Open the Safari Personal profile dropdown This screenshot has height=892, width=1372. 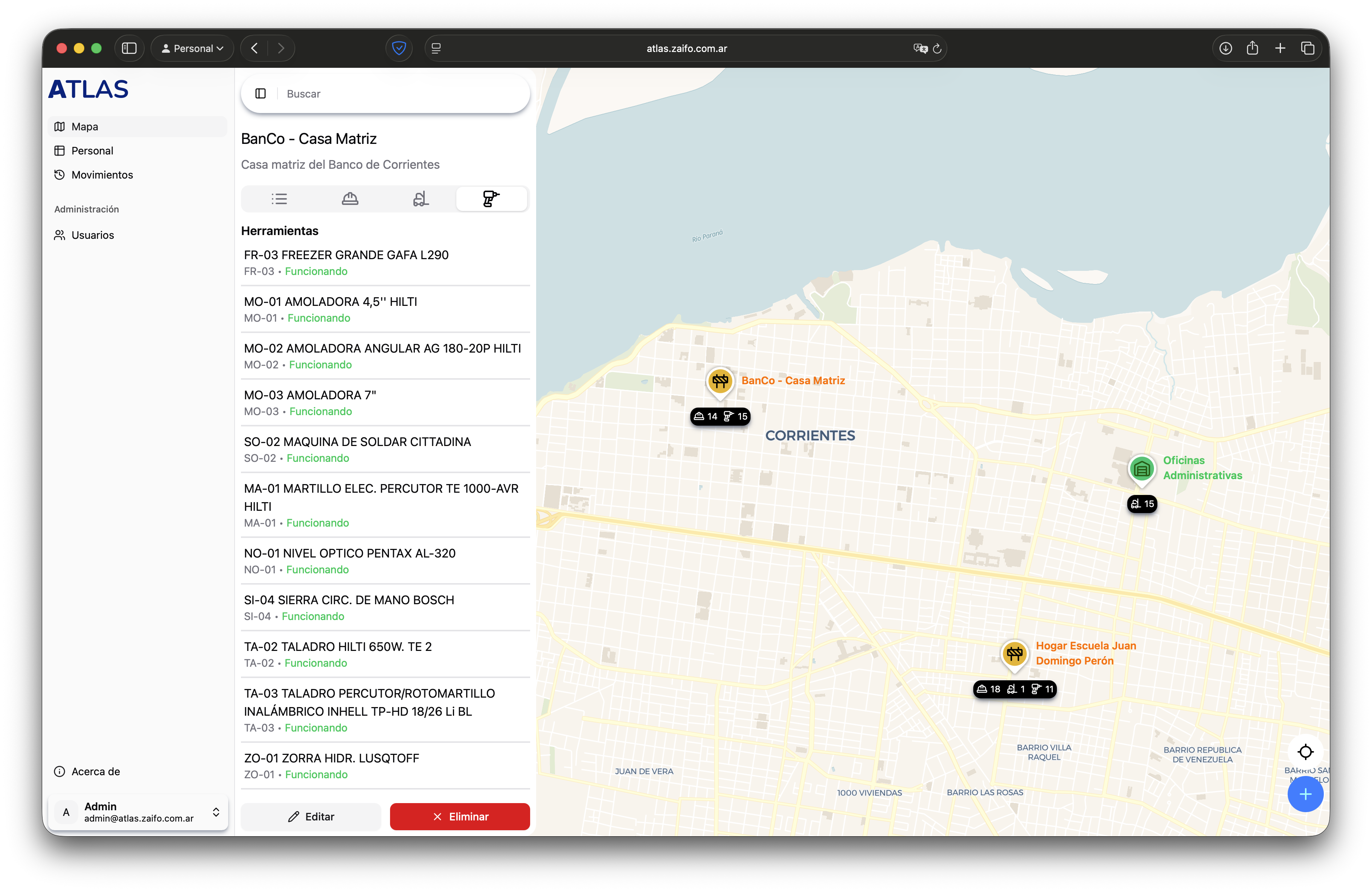pyautogui.click(x=192, y=49)
